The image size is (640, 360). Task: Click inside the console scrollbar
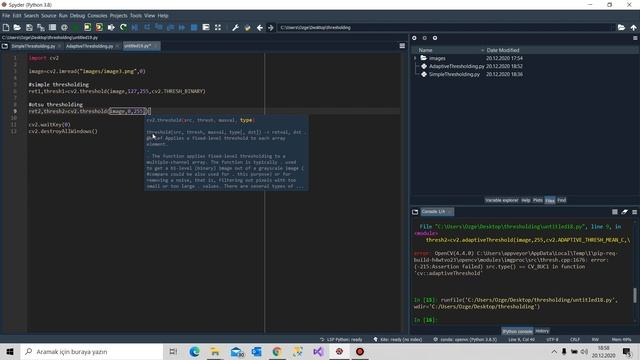(635, 295)
